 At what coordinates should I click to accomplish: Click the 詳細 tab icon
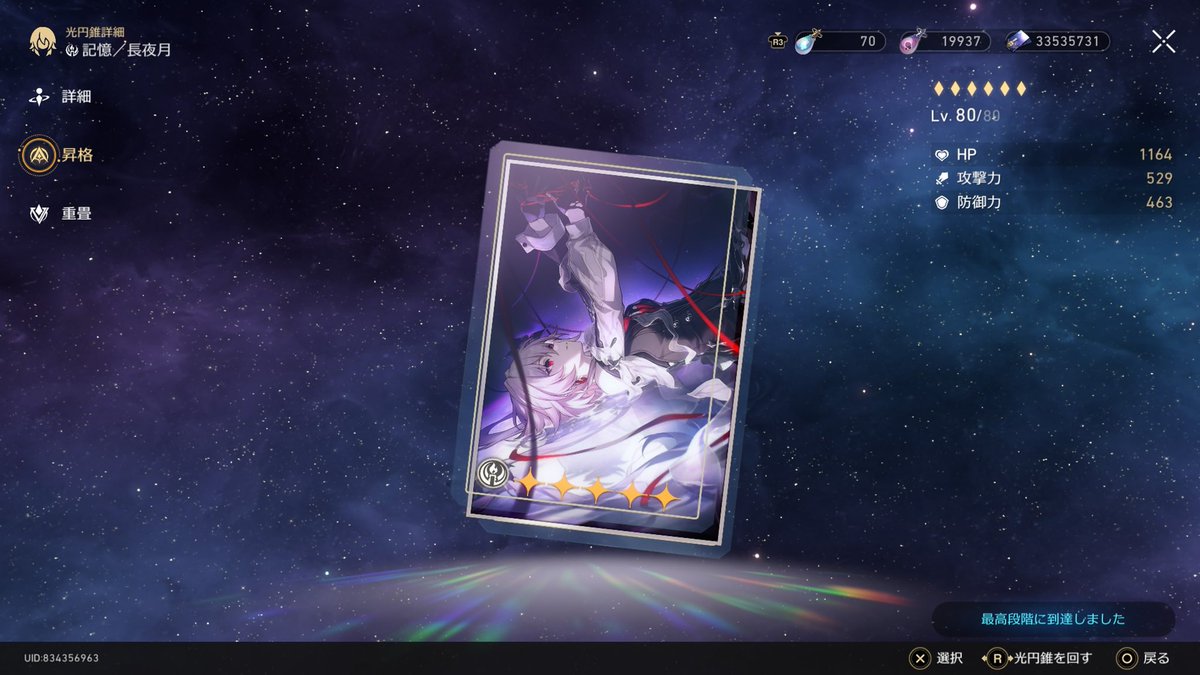(x=40, y=97)
